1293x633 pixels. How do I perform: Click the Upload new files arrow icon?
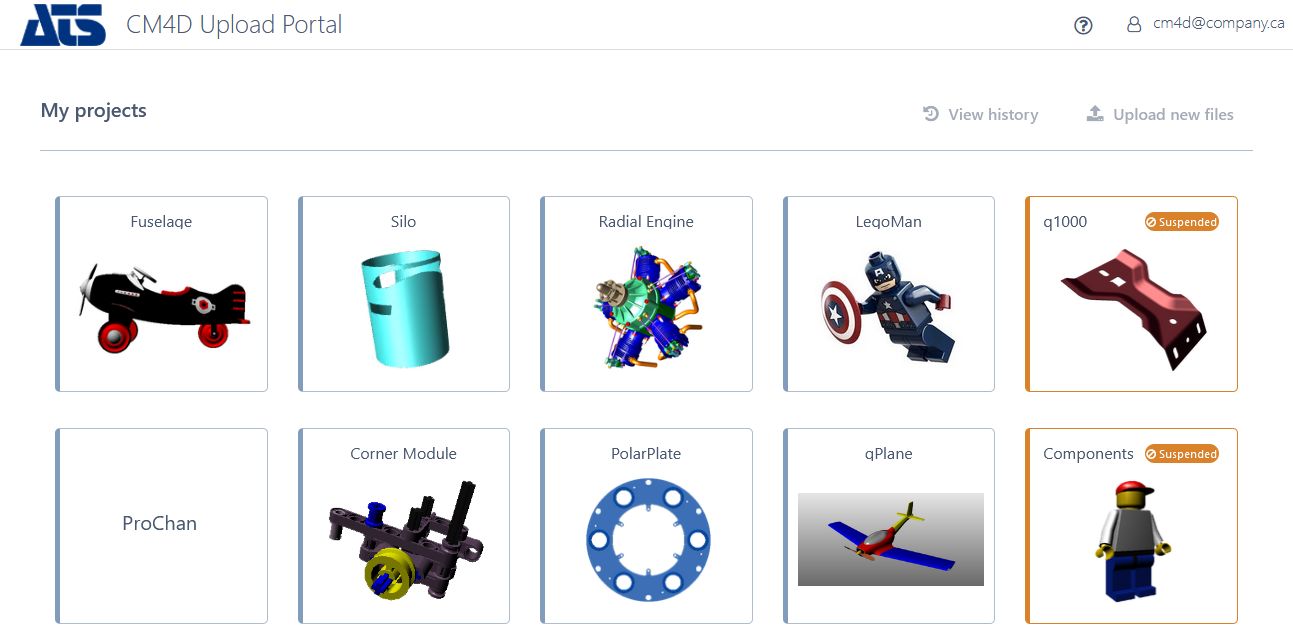tap(1095, 113)
